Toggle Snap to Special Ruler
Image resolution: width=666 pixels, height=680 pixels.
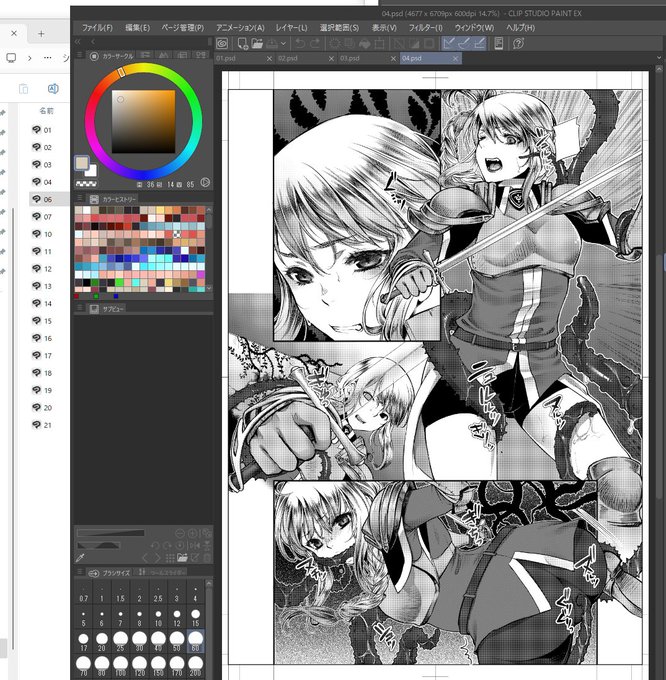pyautogui.click(x=464, y=43)
